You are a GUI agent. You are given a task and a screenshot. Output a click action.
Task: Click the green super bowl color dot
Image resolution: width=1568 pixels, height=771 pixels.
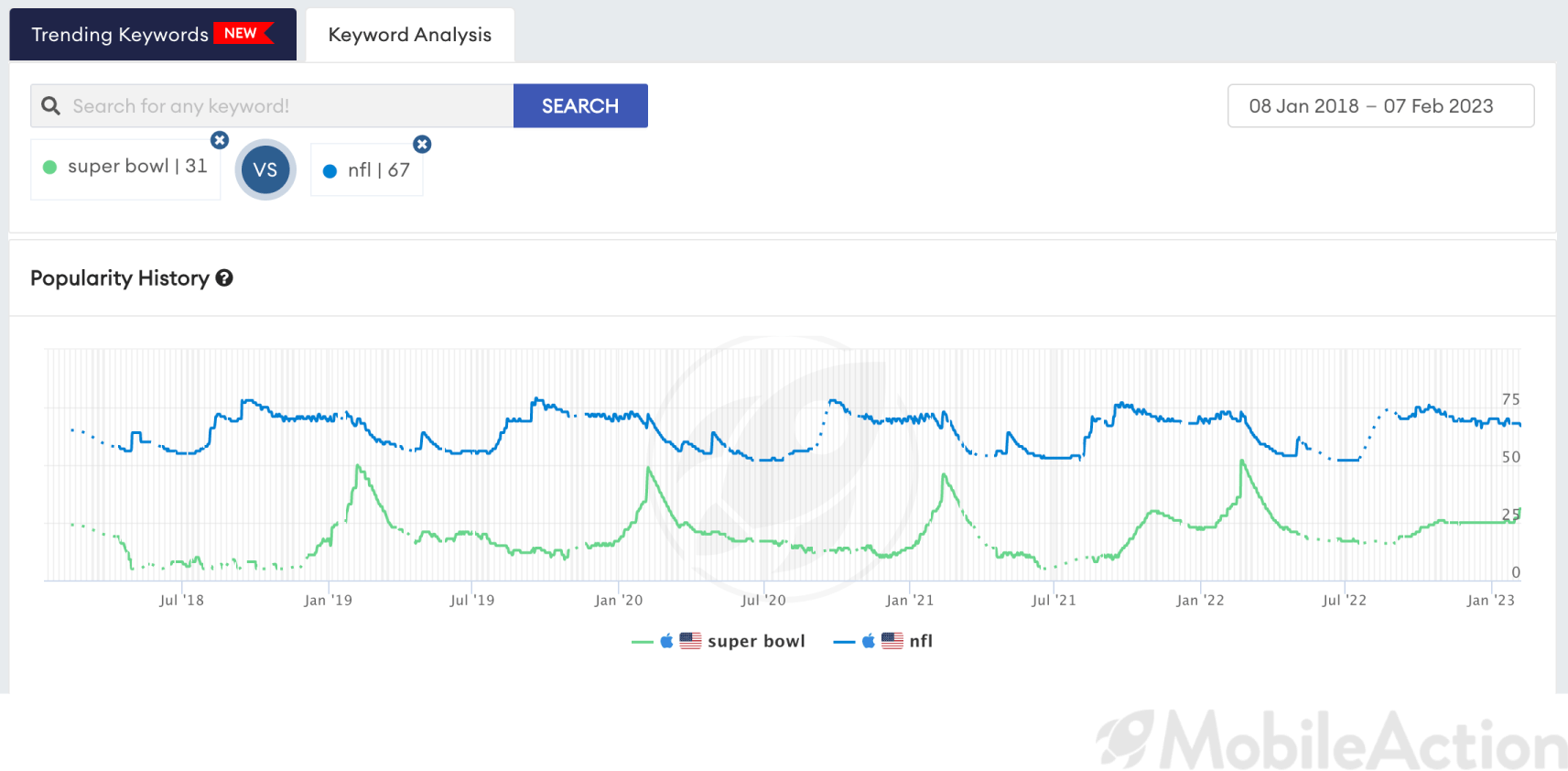pos(50,167)
